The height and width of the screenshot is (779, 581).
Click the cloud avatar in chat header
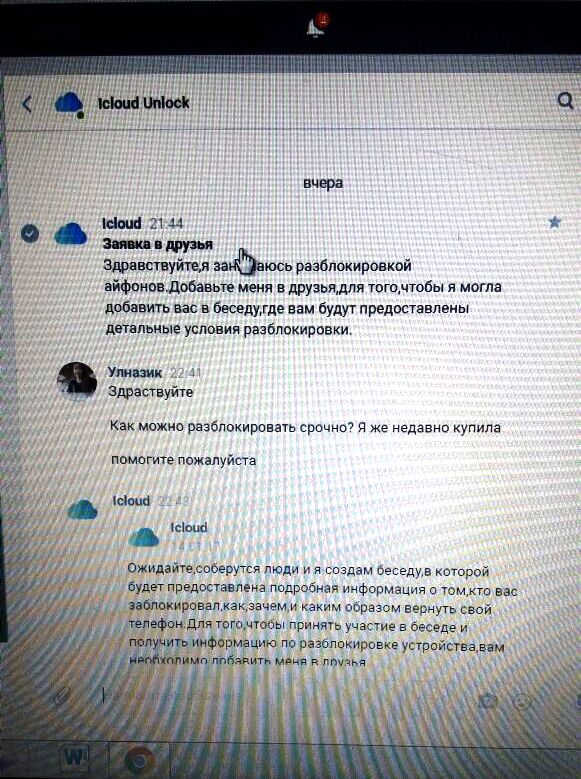click(x=69, y=104)
